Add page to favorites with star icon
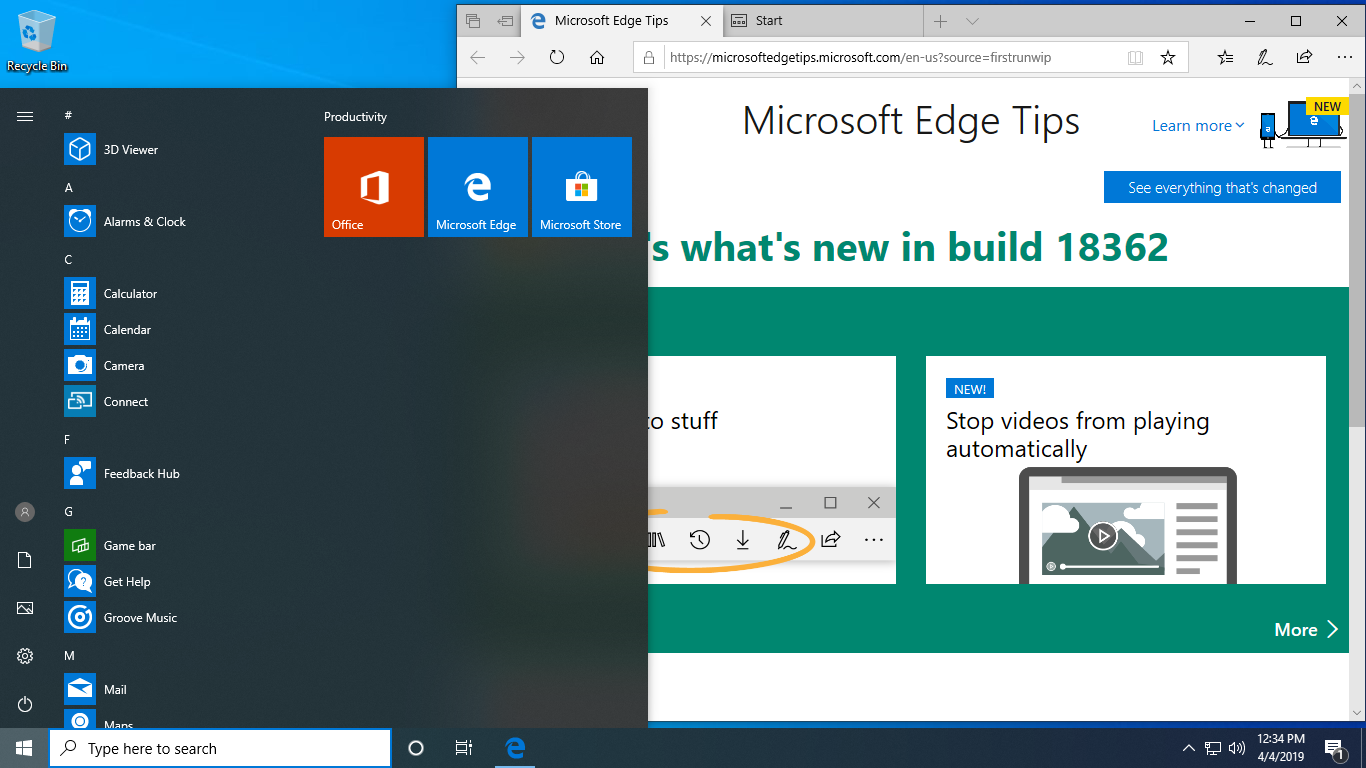 point(1167,58)
